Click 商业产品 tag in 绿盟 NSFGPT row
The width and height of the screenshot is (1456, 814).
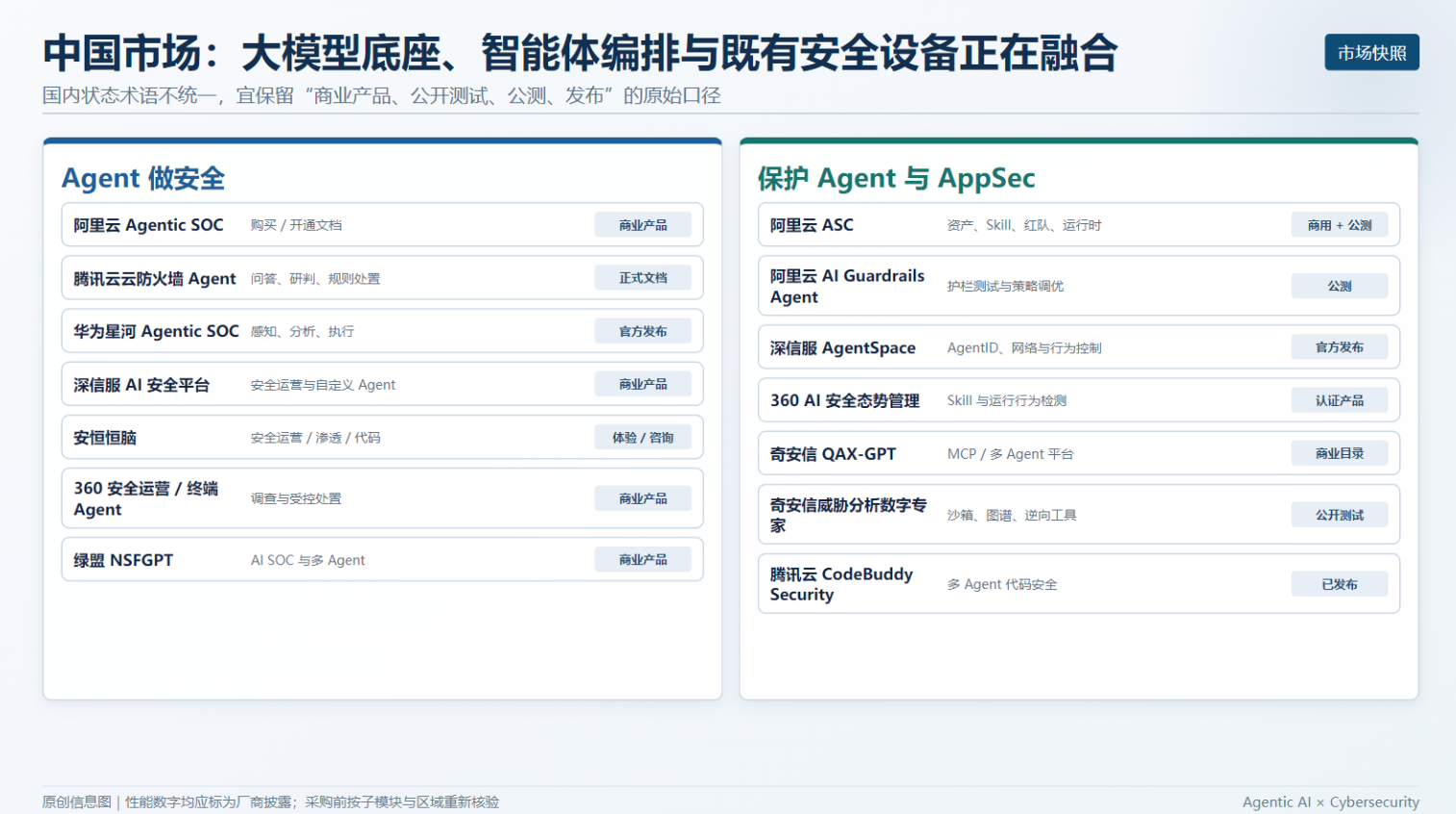click(642, 559)
